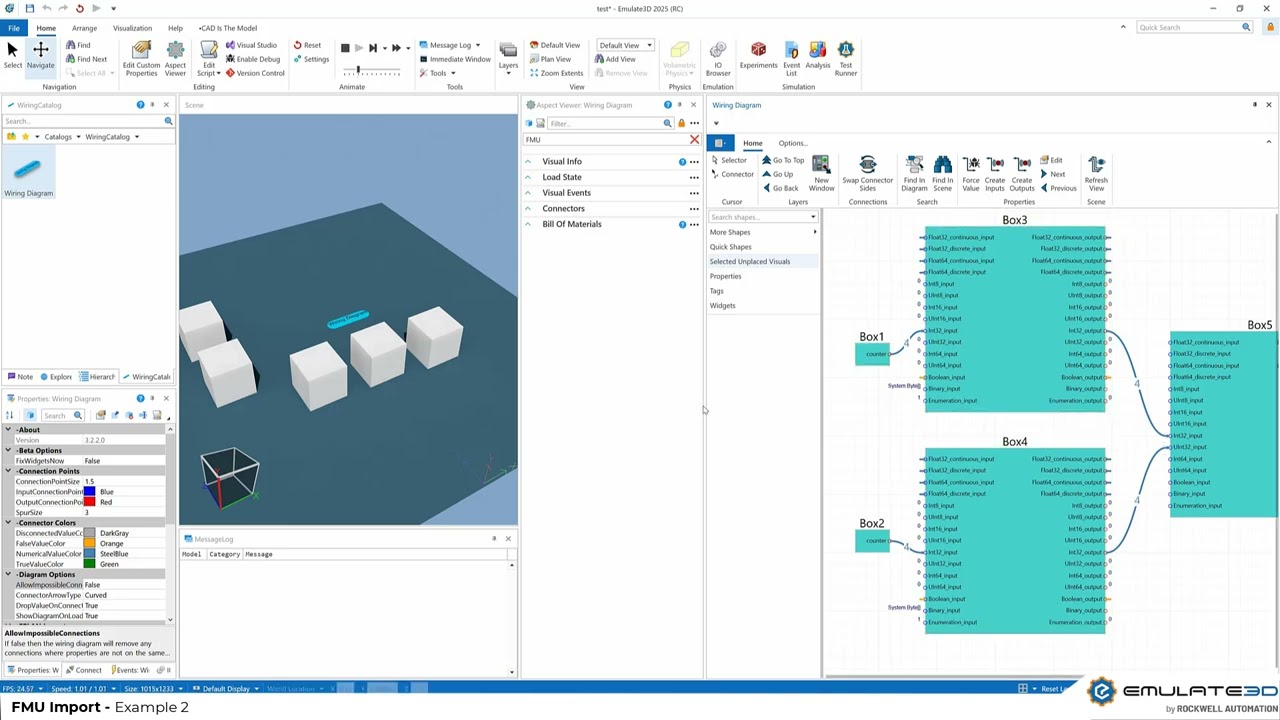Click Zoom Extents in View group

pos(556,73)
